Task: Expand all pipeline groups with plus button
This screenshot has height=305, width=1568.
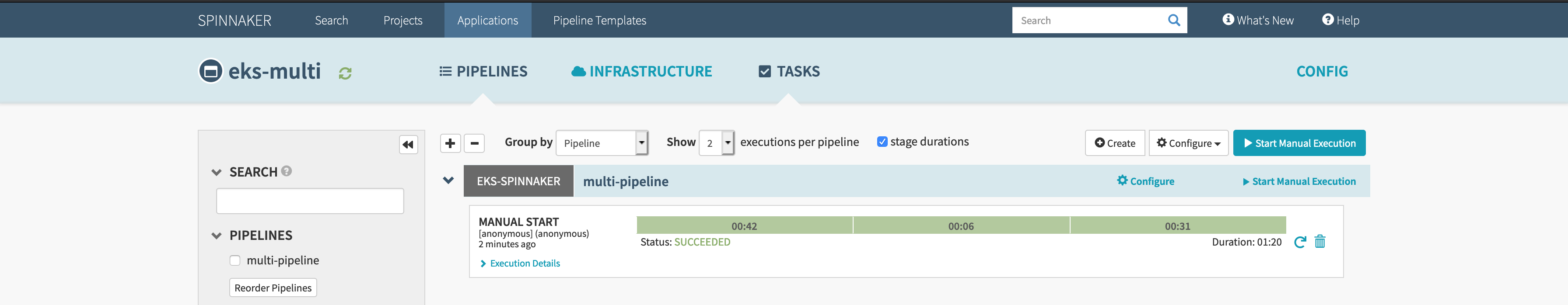Action: pos(450,143)
